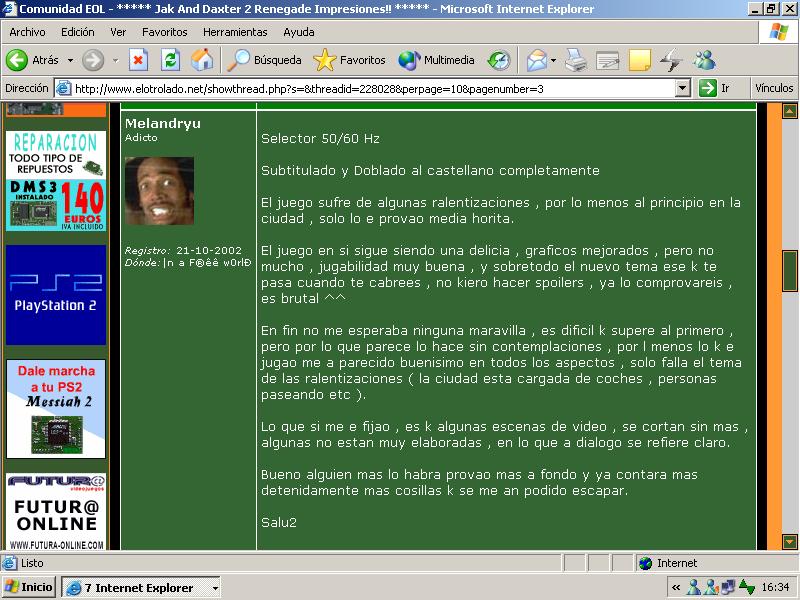
Task: Open the PlayStation 2 banner ad
Action: [x=56, y=295]
